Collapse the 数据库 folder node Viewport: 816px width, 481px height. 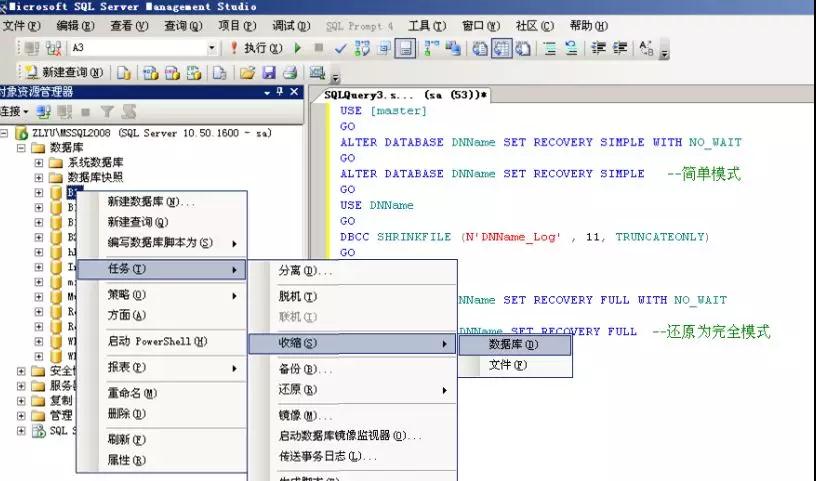click(23, 148)
